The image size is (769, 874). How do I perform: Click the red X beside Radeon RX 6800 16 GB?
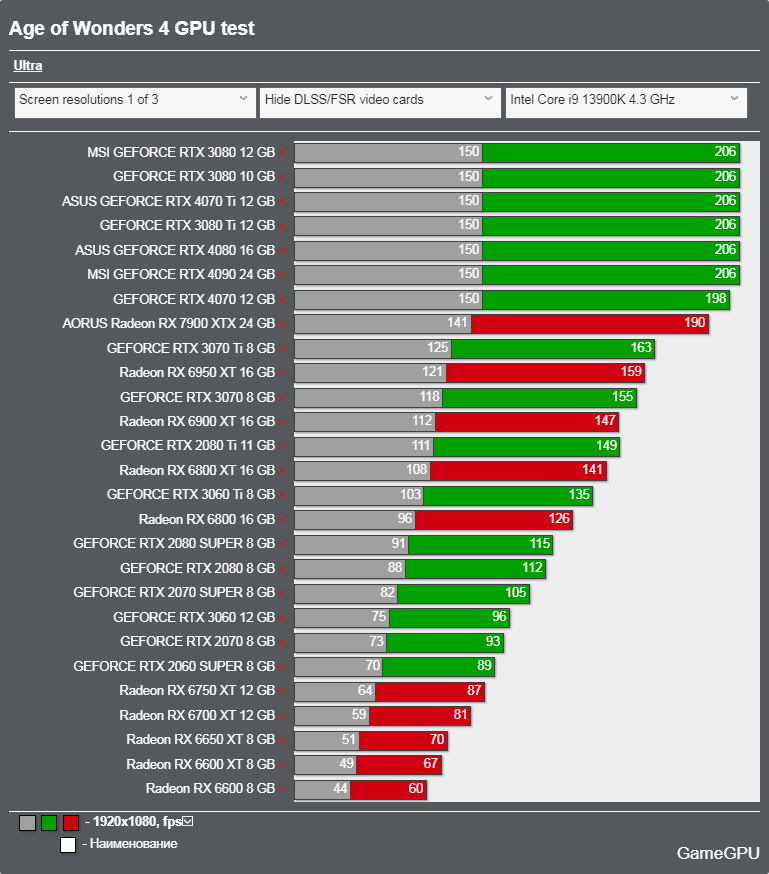pos(283,520)
